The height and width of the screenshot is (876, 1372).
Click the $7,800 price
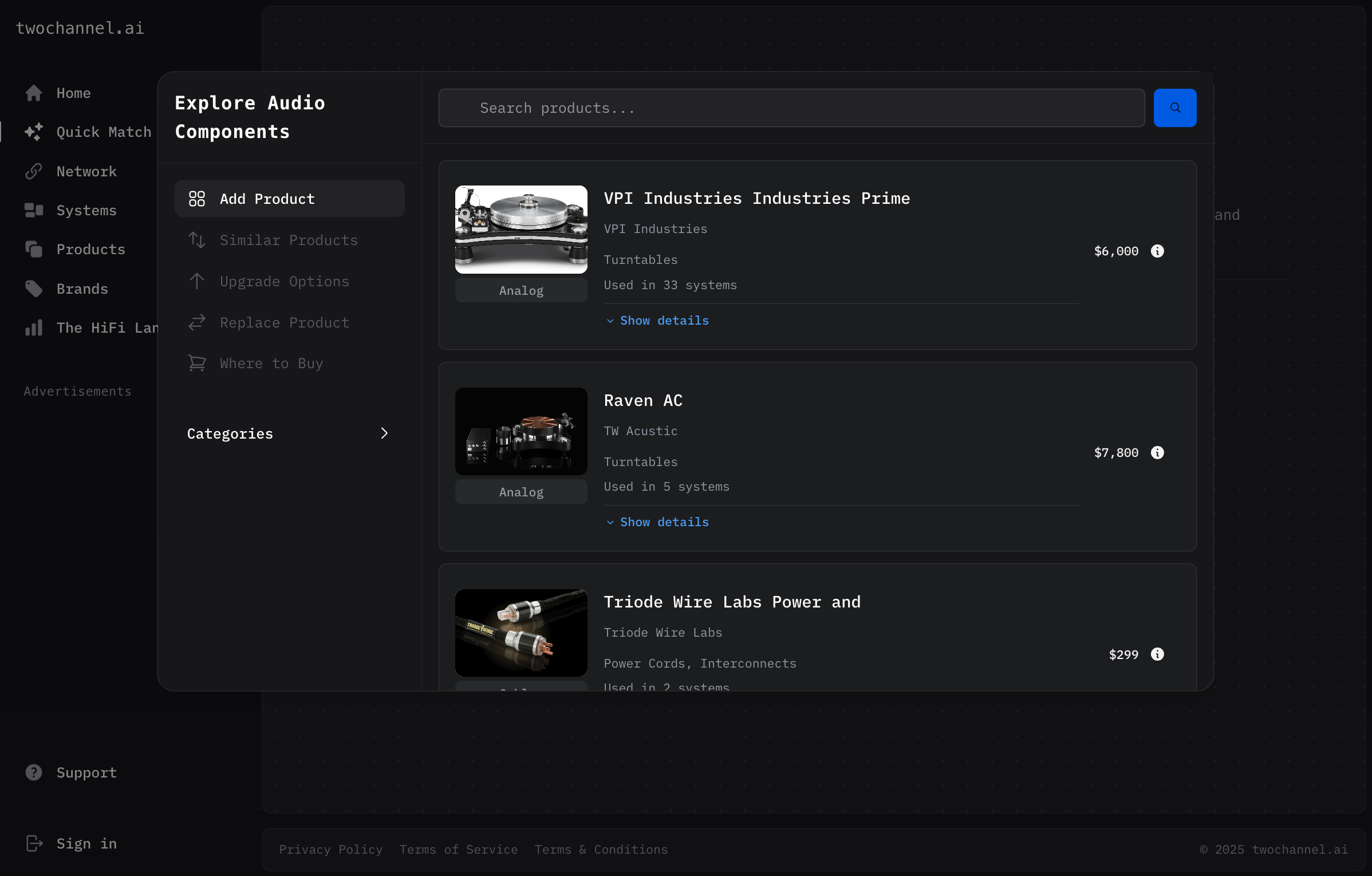pyautogui.click(x=1116, y=452)
